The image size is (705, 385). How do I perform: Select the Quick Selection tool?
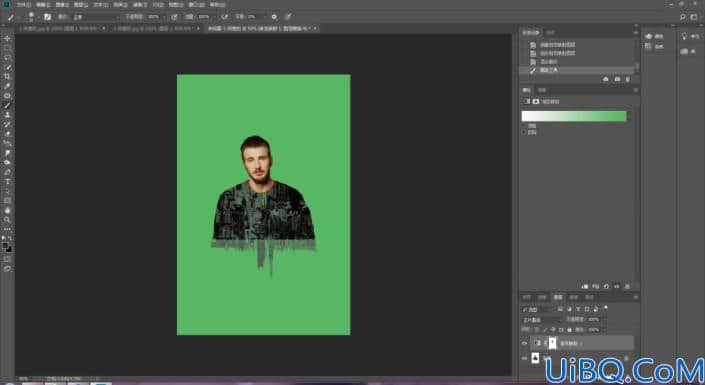tap(7, 67)
